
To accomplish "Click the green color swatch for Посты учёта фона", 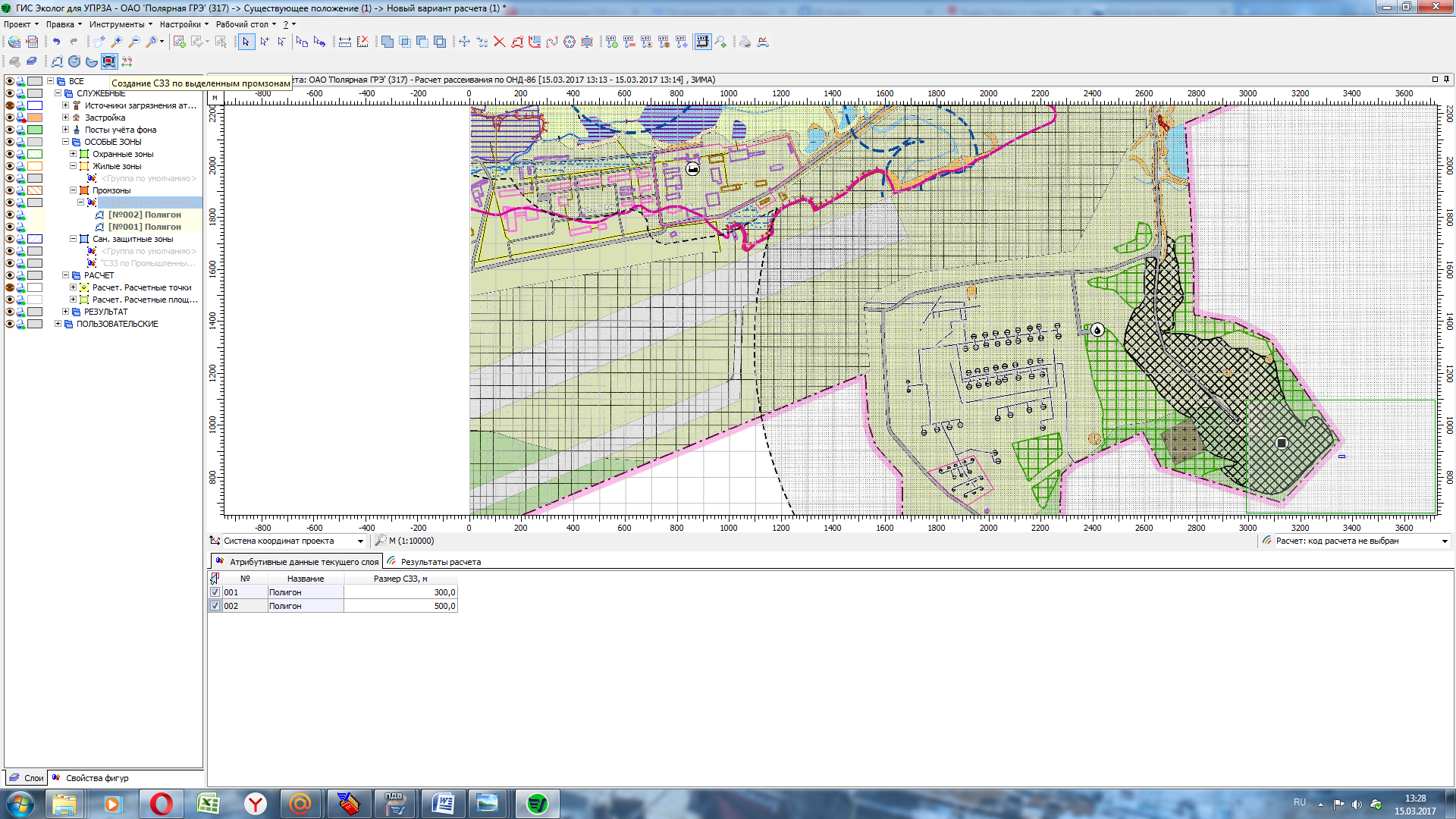I will coord(35,130).
